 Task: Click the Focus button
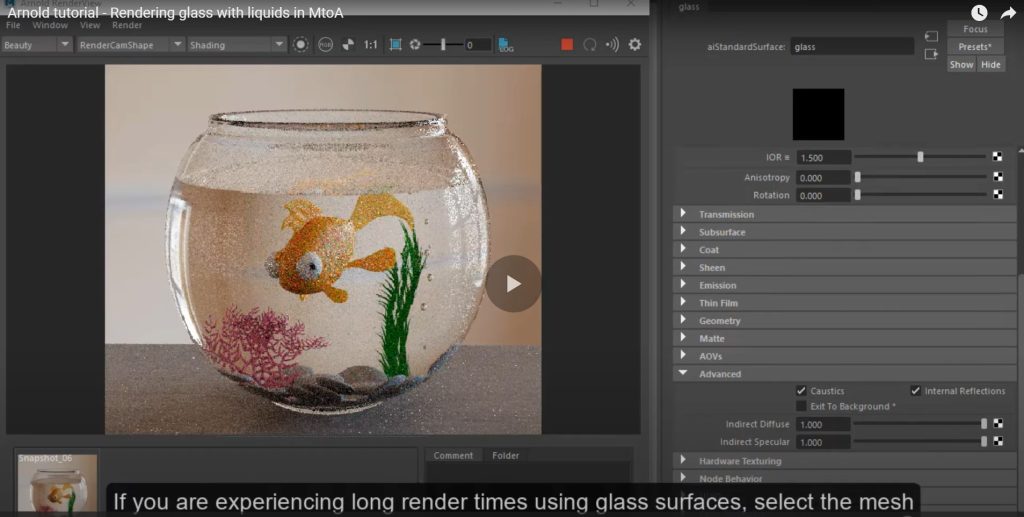click(x=975, y=29)
